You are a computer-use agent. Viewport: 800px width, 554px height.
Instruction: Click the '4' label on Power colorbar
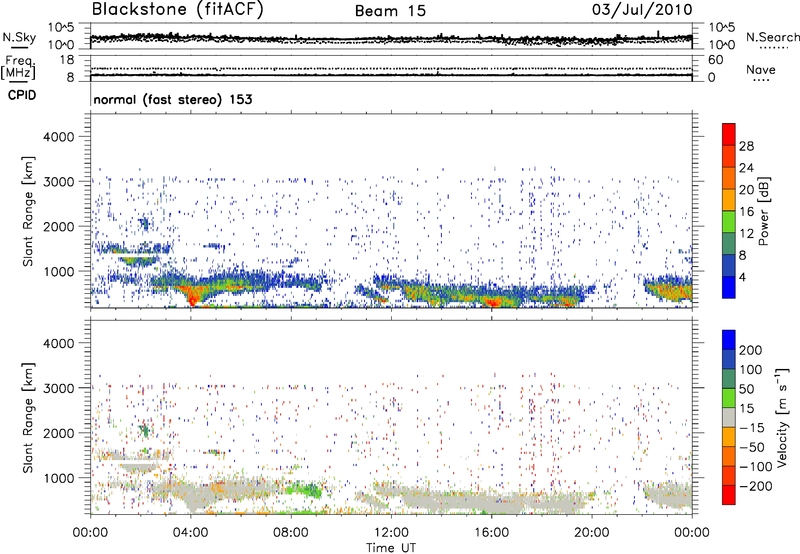coord(744,277)
